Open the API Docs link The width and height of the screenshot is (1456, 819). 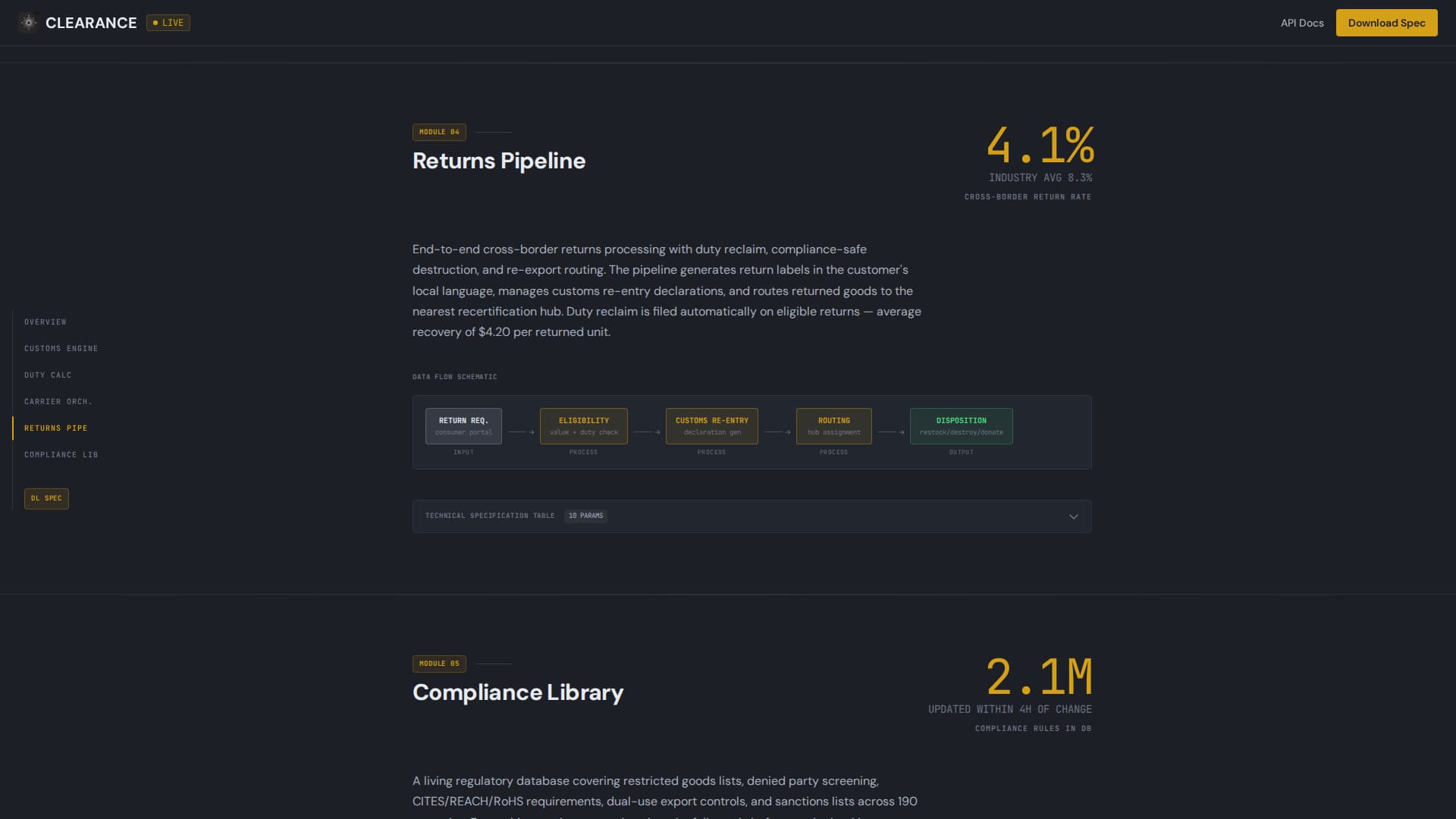click(x=1302, y=23)
